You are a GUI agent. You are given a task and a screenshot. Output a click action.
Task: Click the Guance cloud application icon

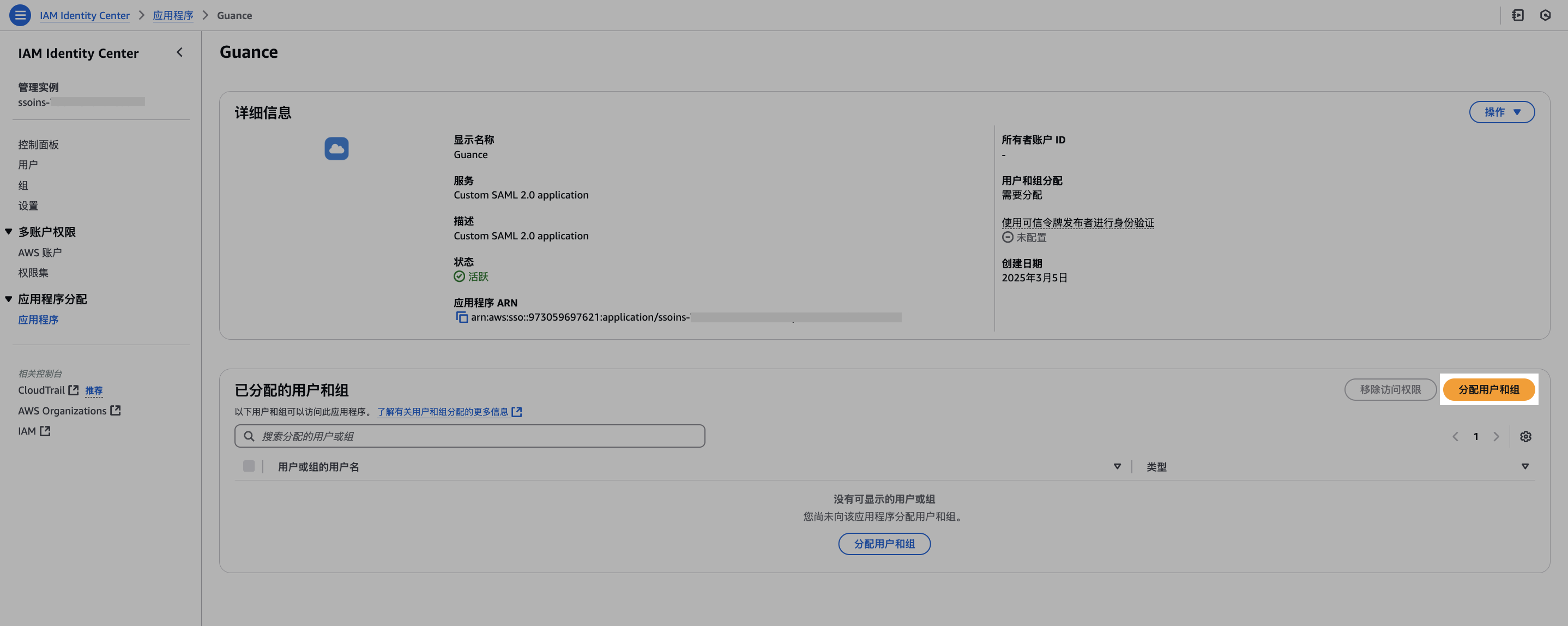coord(336,148)
